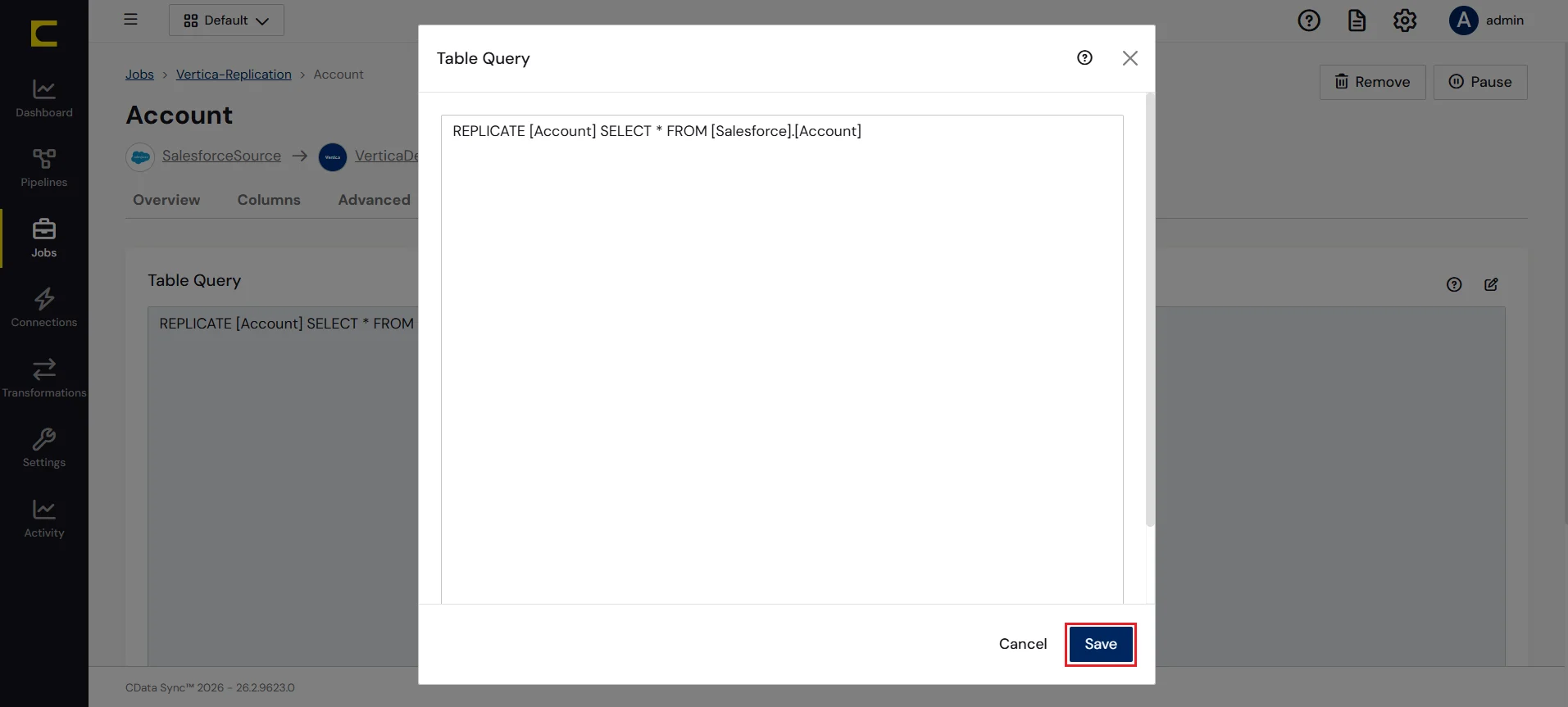Click the dialog vertical scrollbar

pyautogui.click(x=1150, y=311)
